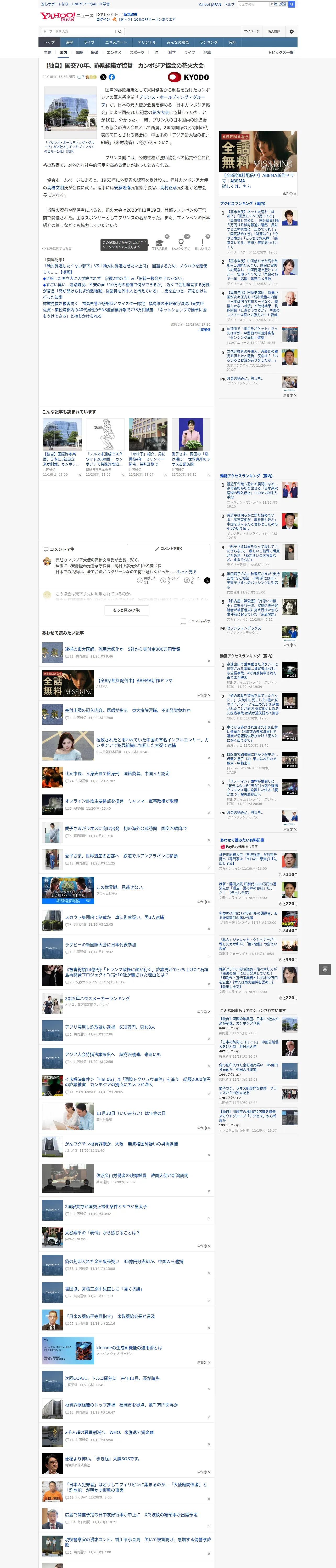Screen dimensions: 336x1568
Task: Open the ABEMA 全話無料 advertisement banner
Action: tap(259, 151)
